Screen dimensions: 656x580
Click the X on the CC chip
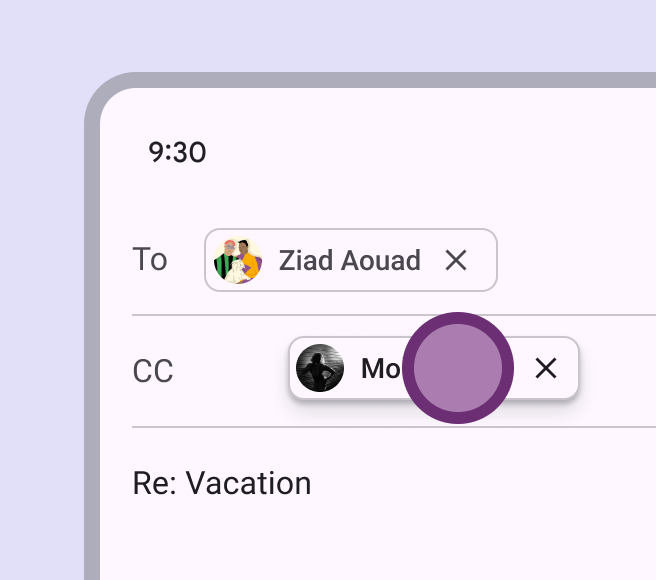click(x=545, y=368)
